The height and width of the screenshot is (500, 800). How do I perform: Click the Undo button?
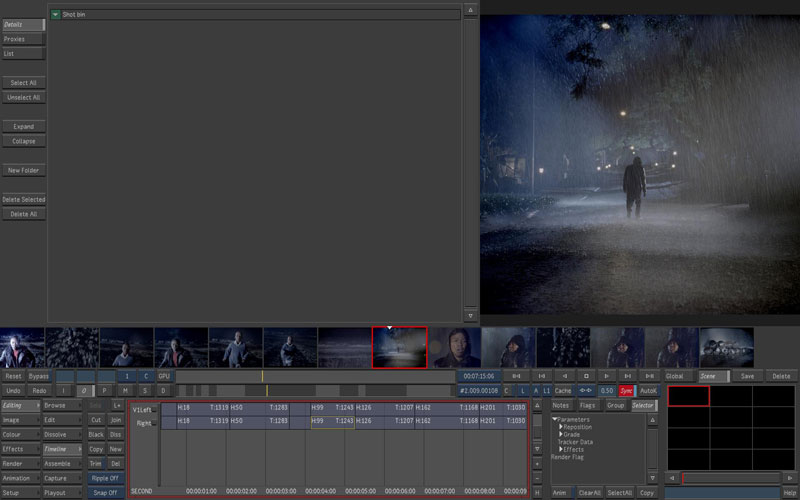pyautogui.click(x=13, y=391)
